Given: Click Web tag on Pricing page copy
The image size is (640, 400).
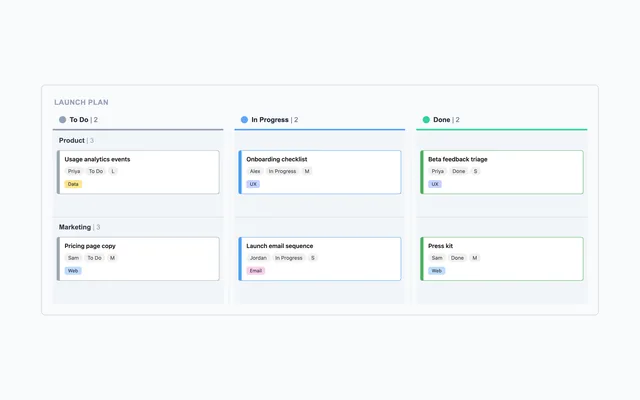Looking at the screenshot, I should point(73,271).
